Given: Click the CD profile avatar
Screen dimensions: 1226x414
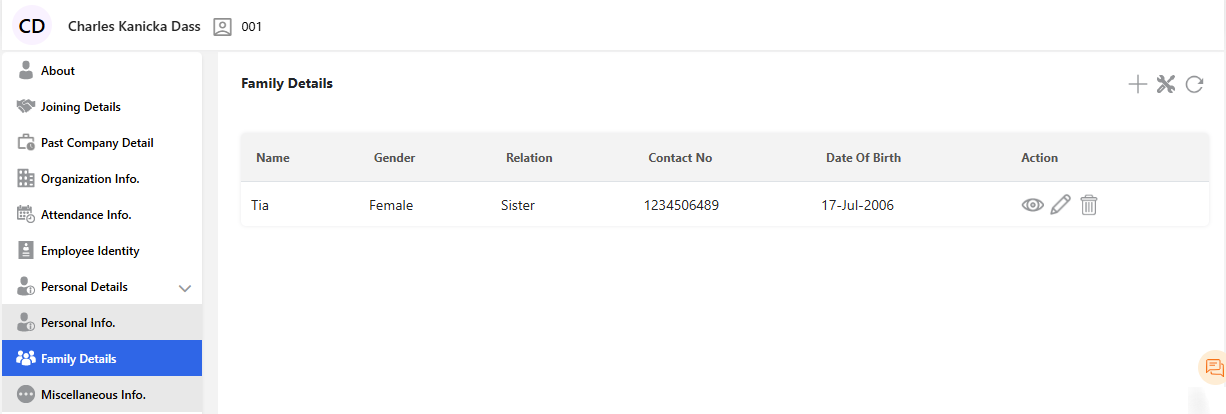Looking at the screenshot, I should [32, 26].
